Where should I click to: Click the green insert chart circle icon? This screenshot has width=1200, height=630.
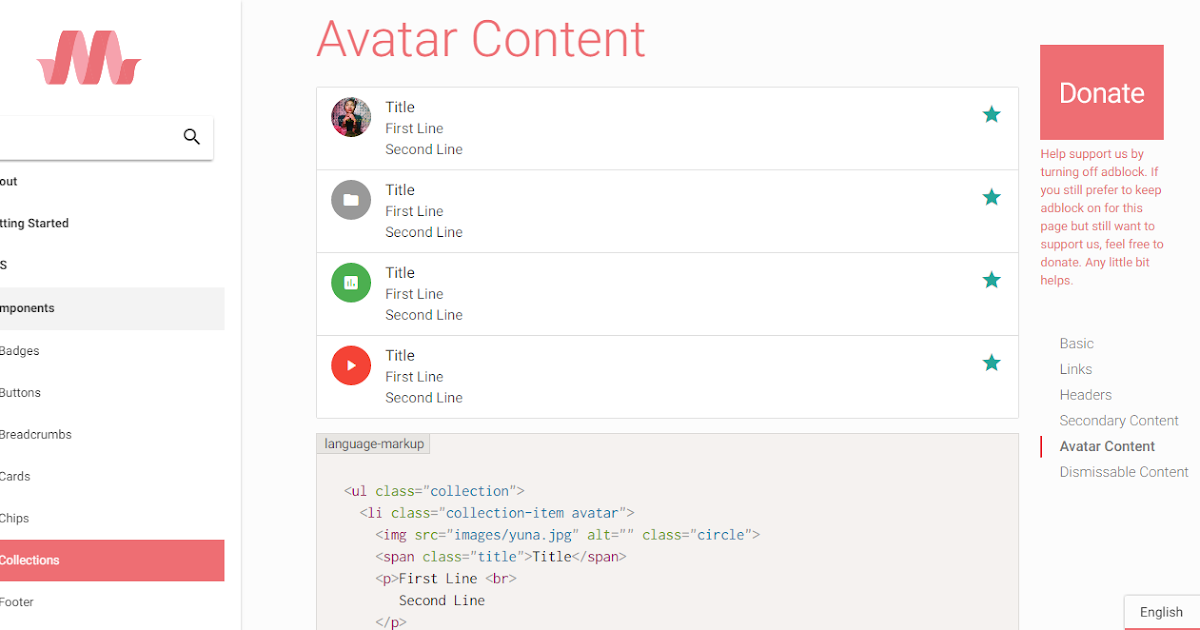[x=351, y=283]
